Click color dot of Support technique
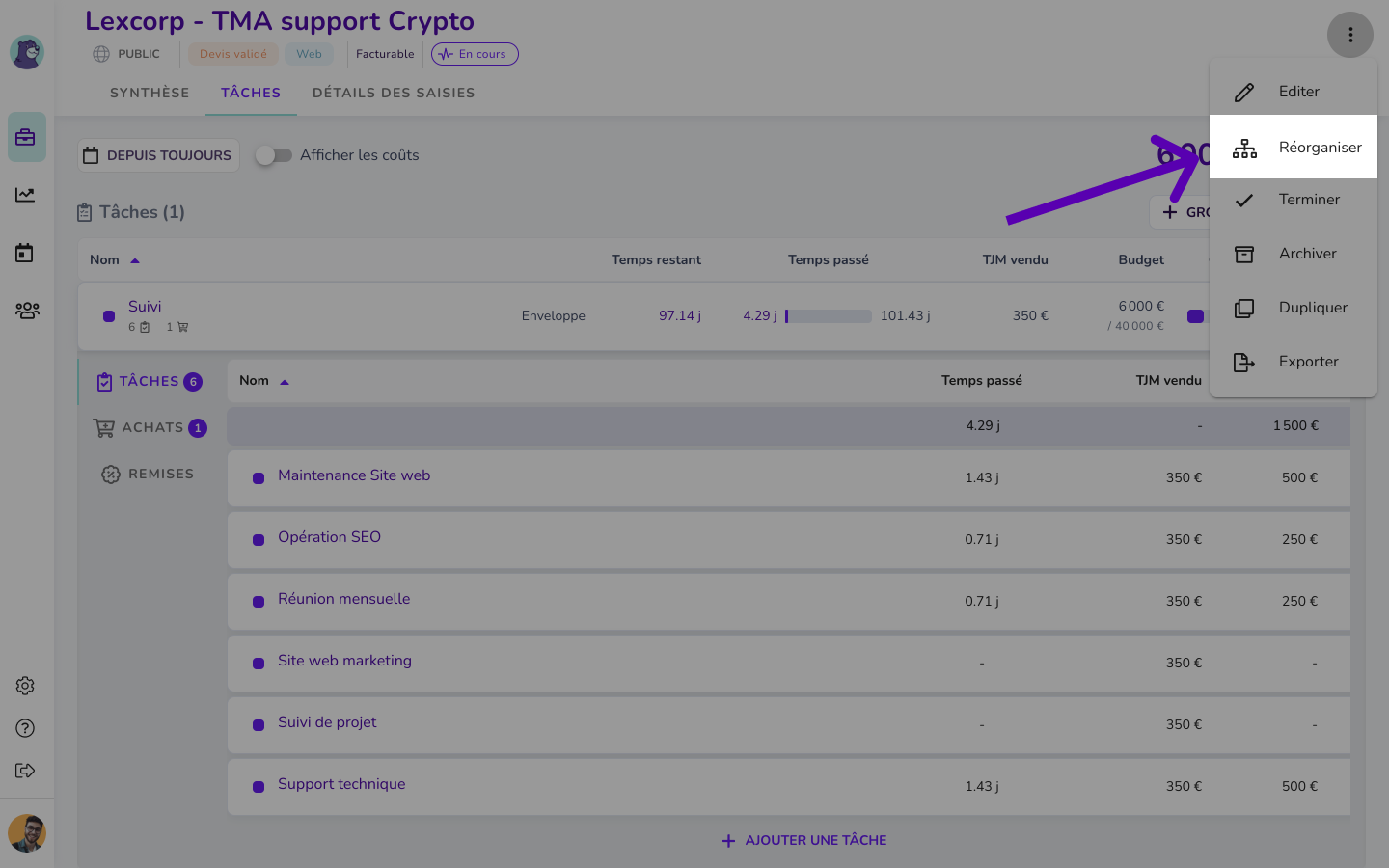 click(259, 787)
